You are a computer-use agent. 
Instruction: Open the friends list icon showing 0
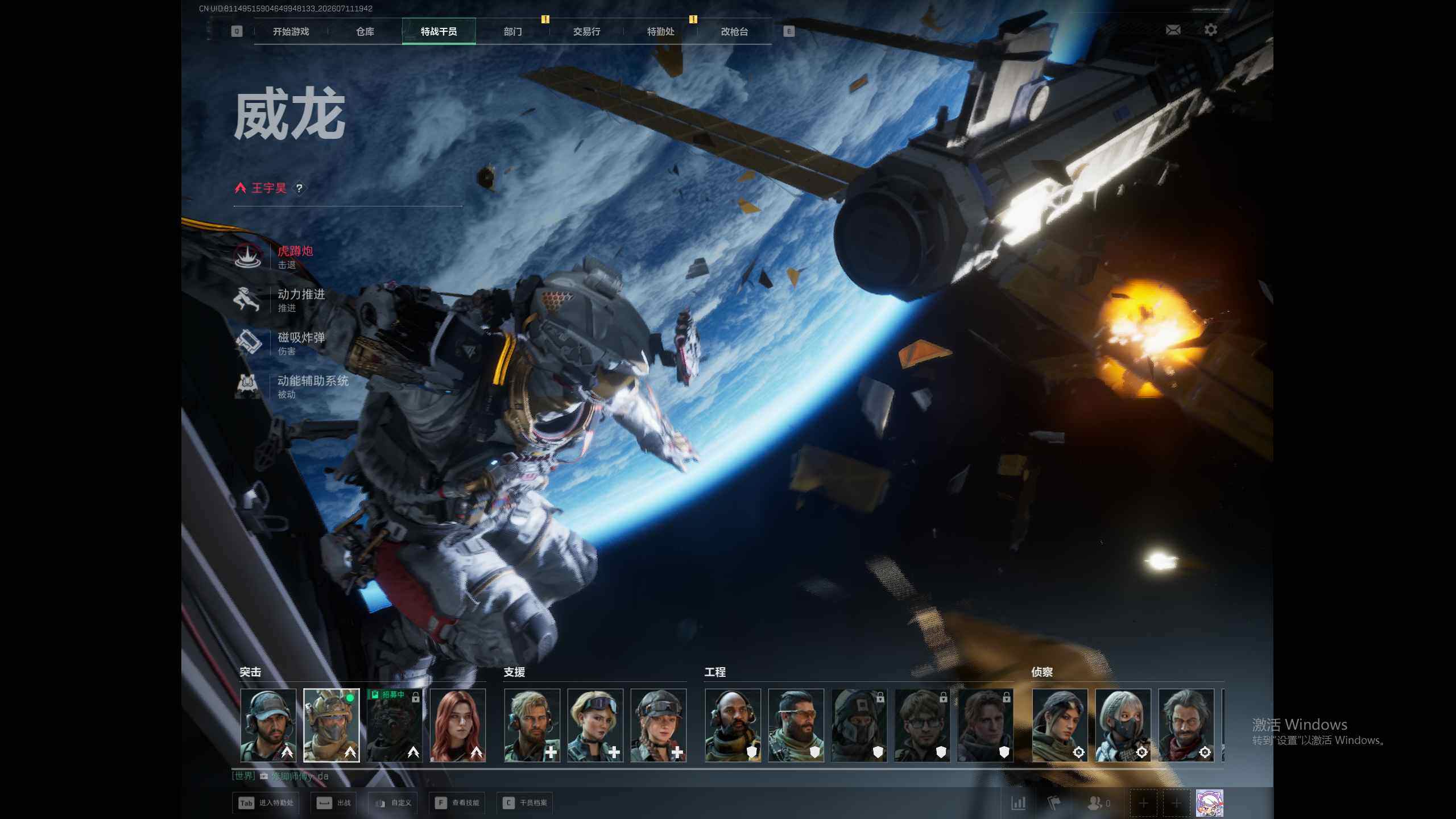(1098, 803)
